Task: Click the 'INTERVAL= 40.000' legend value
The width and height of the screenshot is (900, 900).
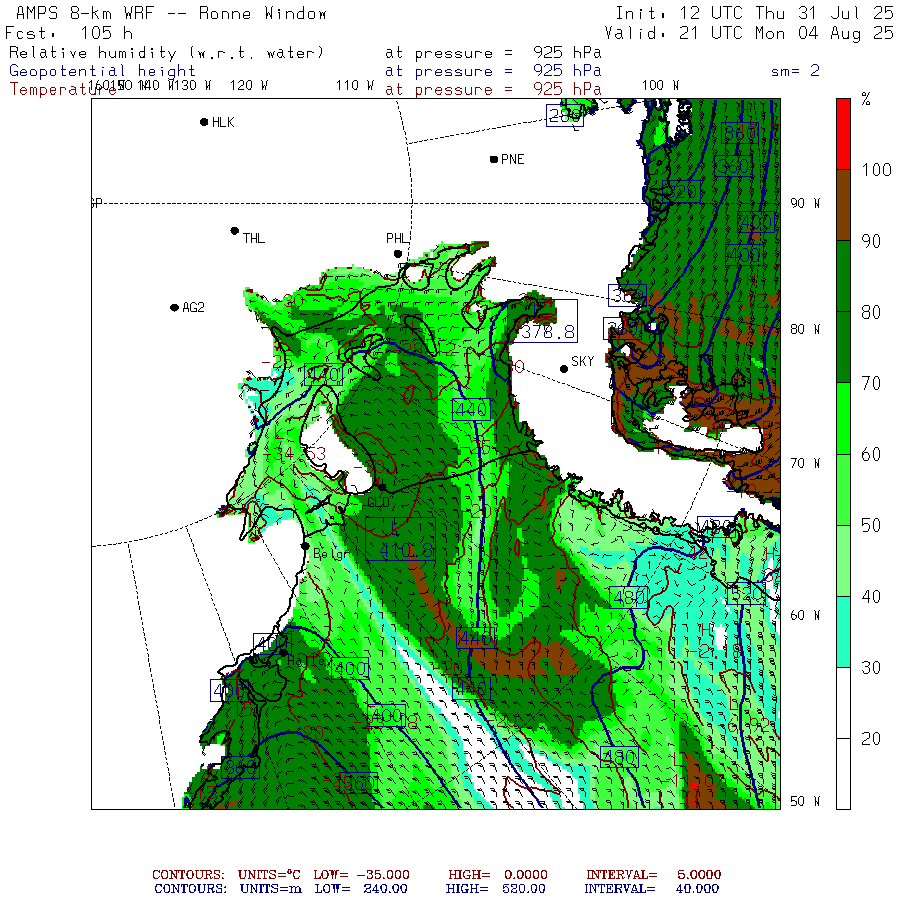Action: tap(651, 889)
